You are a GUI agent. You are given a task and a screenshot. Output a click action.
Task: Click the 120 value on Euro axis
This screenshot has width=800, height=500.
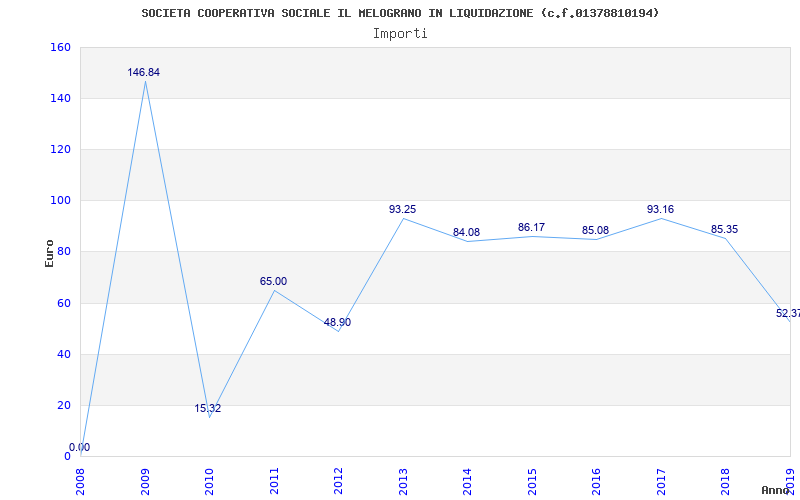(60, 149)
